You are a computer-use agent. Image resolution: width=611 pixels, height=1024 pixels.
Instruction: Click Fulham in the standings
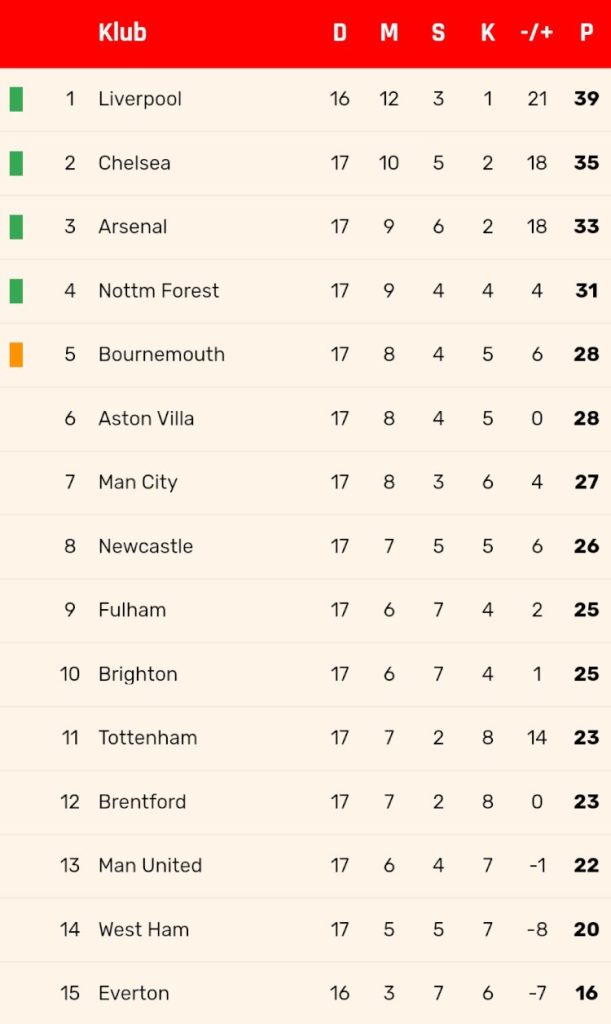(132, 610)
